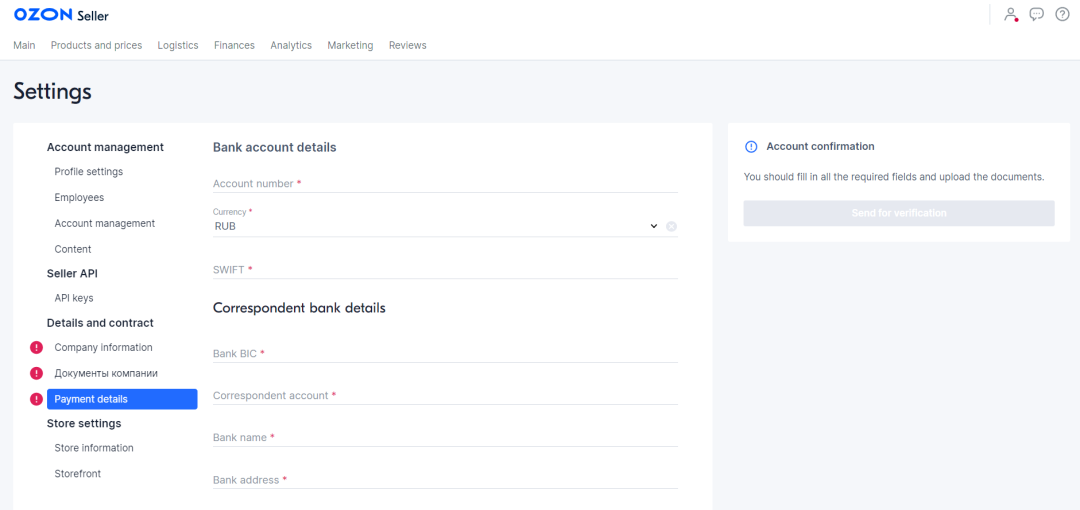
Task: Open the Products and prices menu
Action: pyautogui.click(x=96, y=45)
